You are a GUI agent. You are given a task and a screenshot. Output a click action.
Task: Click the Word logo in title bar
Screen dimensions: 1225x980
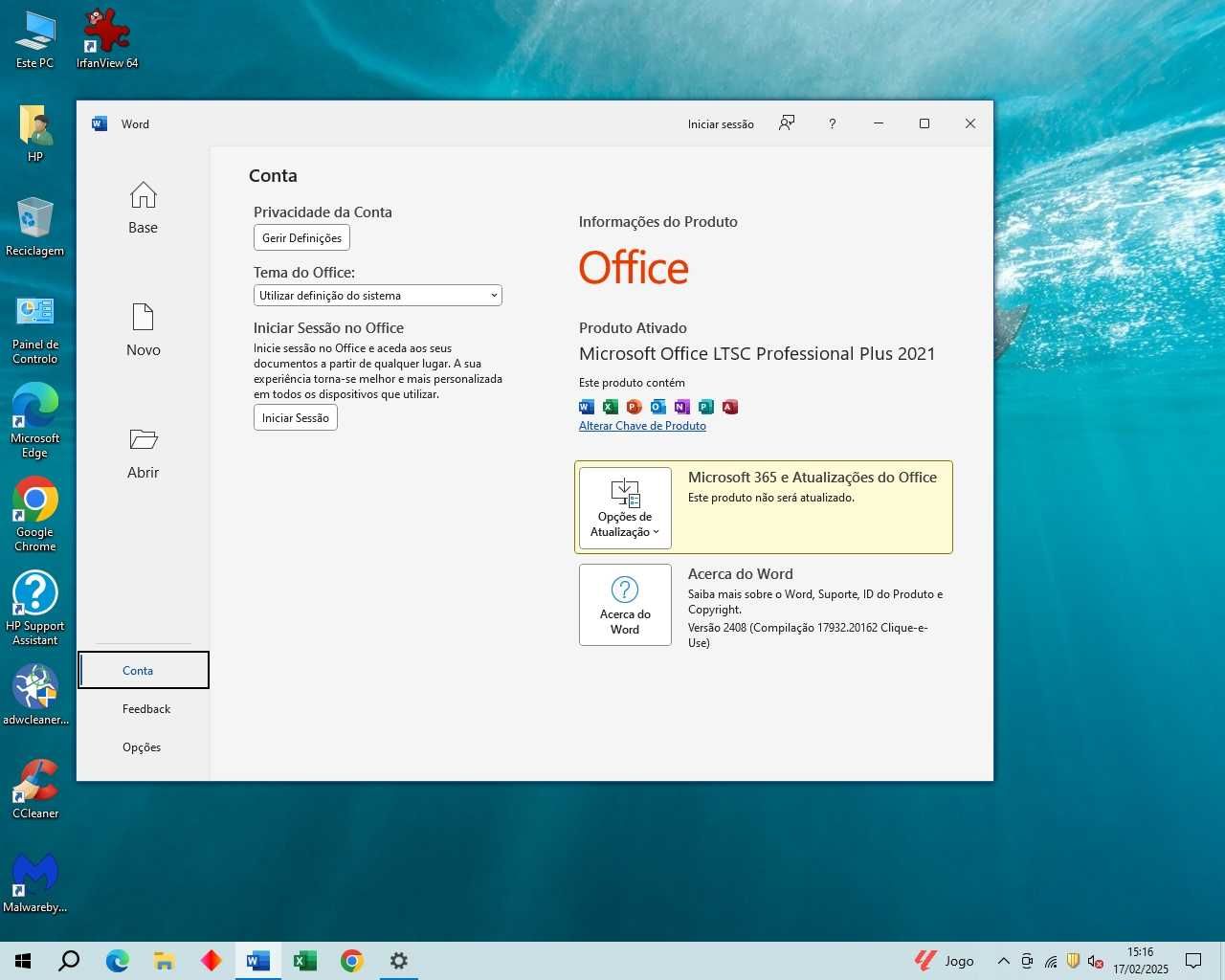click(100, 123)
